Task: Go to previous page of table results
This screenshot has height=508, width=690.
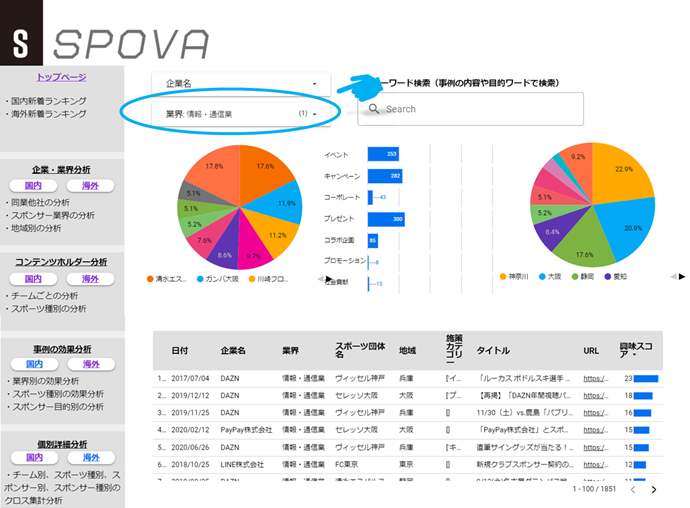Action: point(633,490)
